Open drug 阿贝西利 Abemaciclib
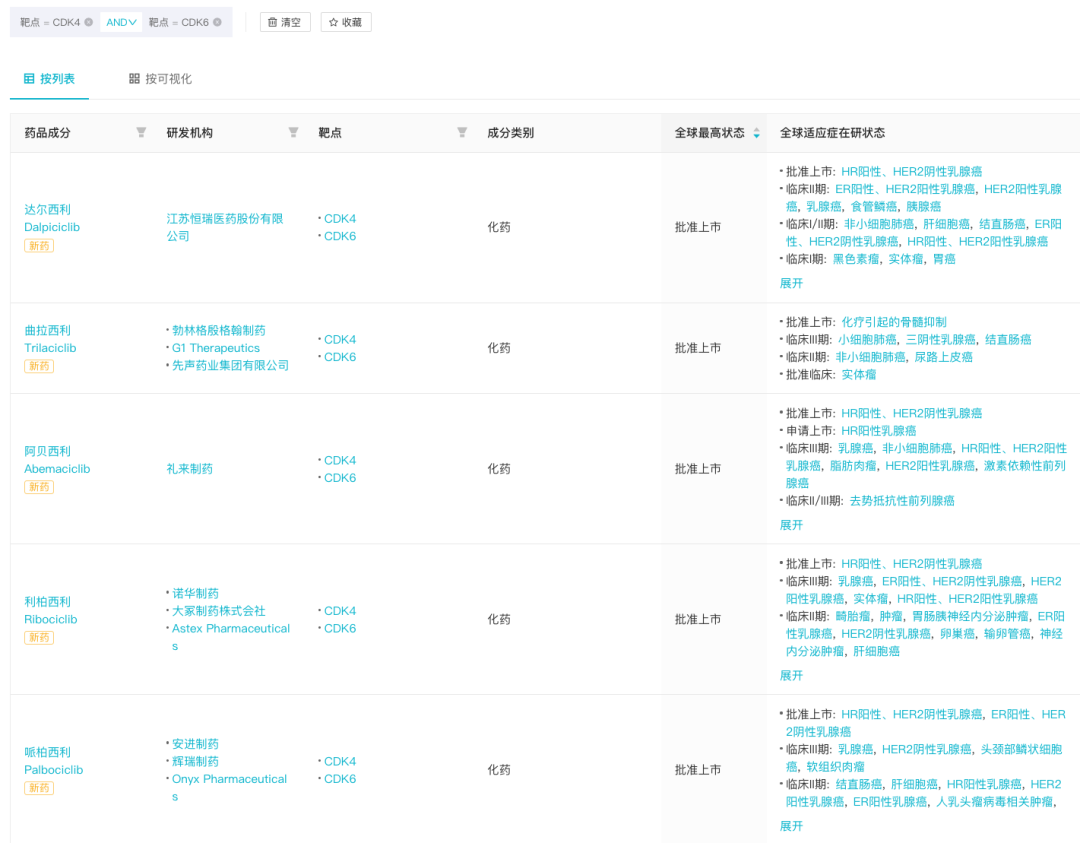This screenshot has width=1080, height=843. click(x=57, y=460)
